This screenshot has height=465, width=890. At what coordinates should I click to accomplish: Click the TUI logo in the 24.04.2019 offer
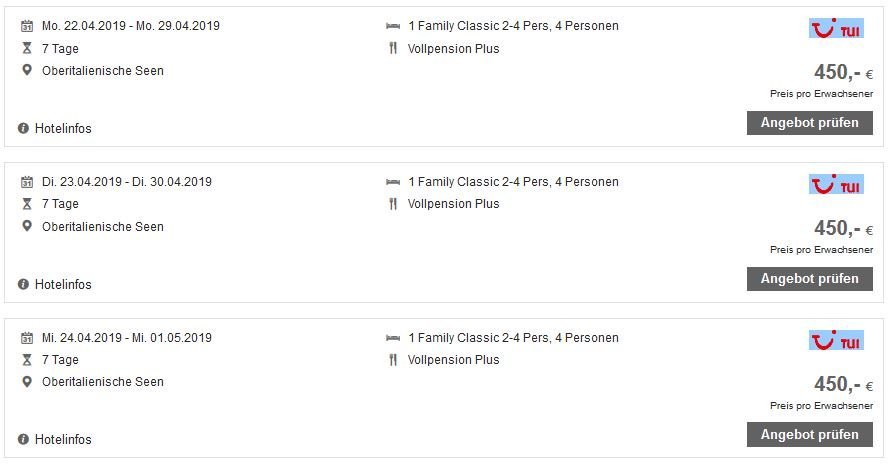[x=836, y=340]
